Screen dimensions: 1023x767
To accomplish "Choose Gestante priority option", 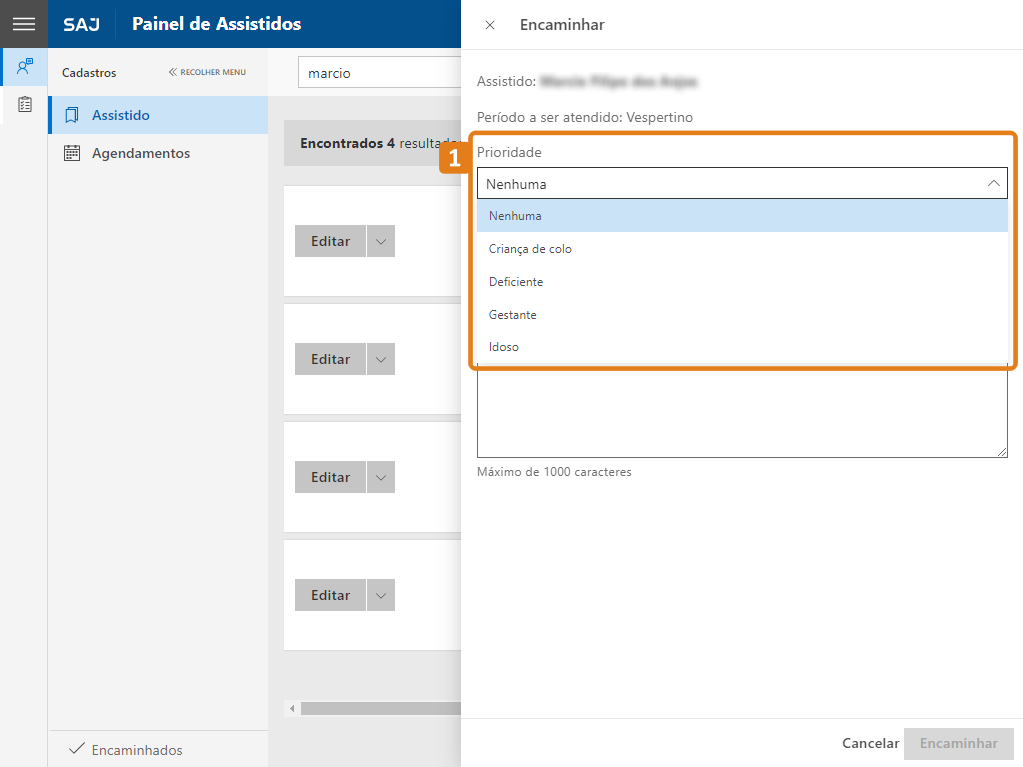I will [742, 314].
